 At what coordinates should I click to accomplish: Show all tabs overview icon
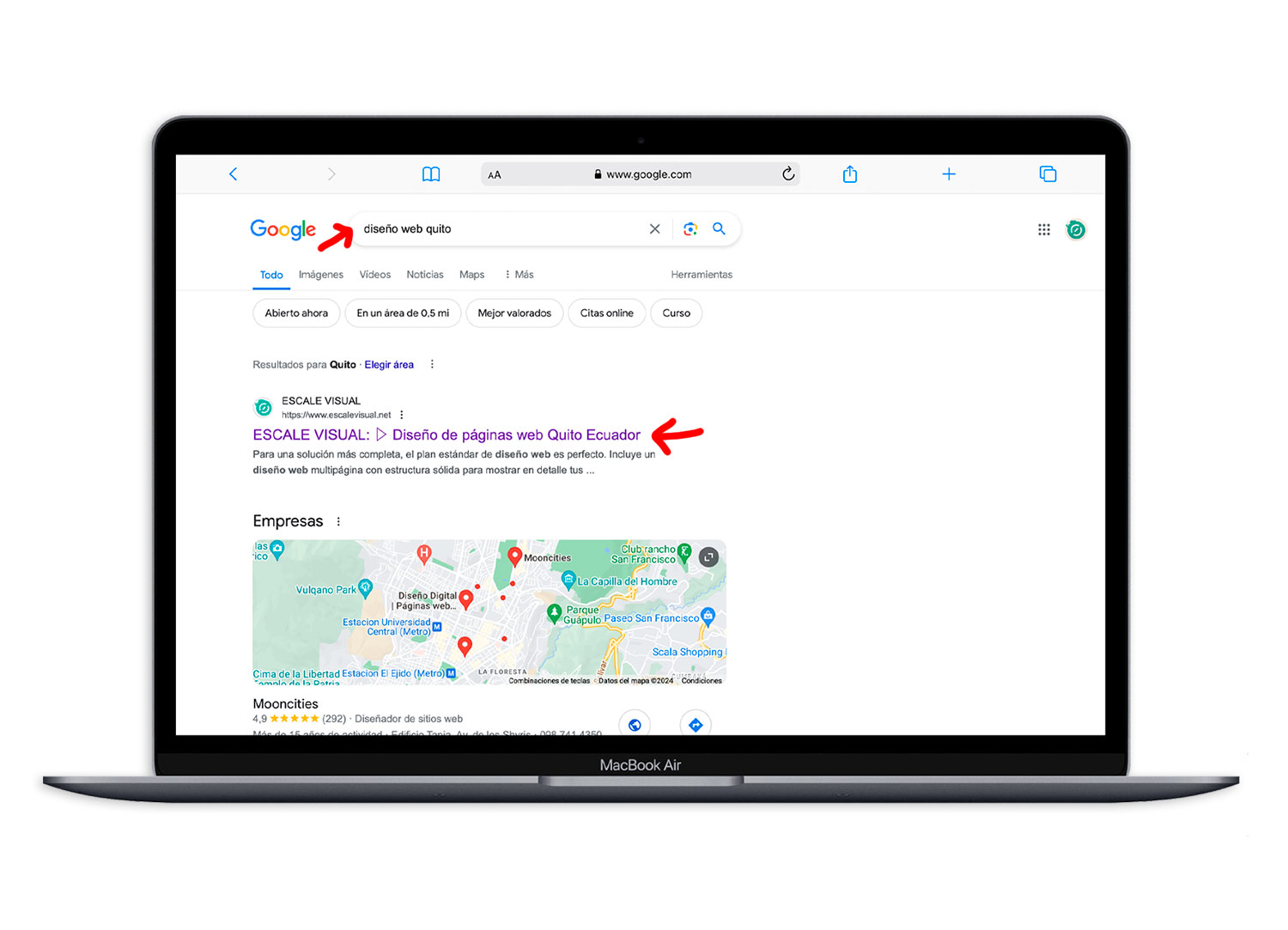click(x=1048, y=174)
